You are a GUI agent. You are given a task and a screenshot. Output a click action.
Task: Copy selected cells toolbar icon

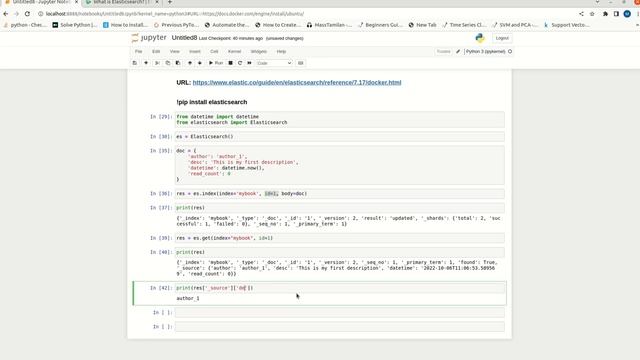[168, 63]
